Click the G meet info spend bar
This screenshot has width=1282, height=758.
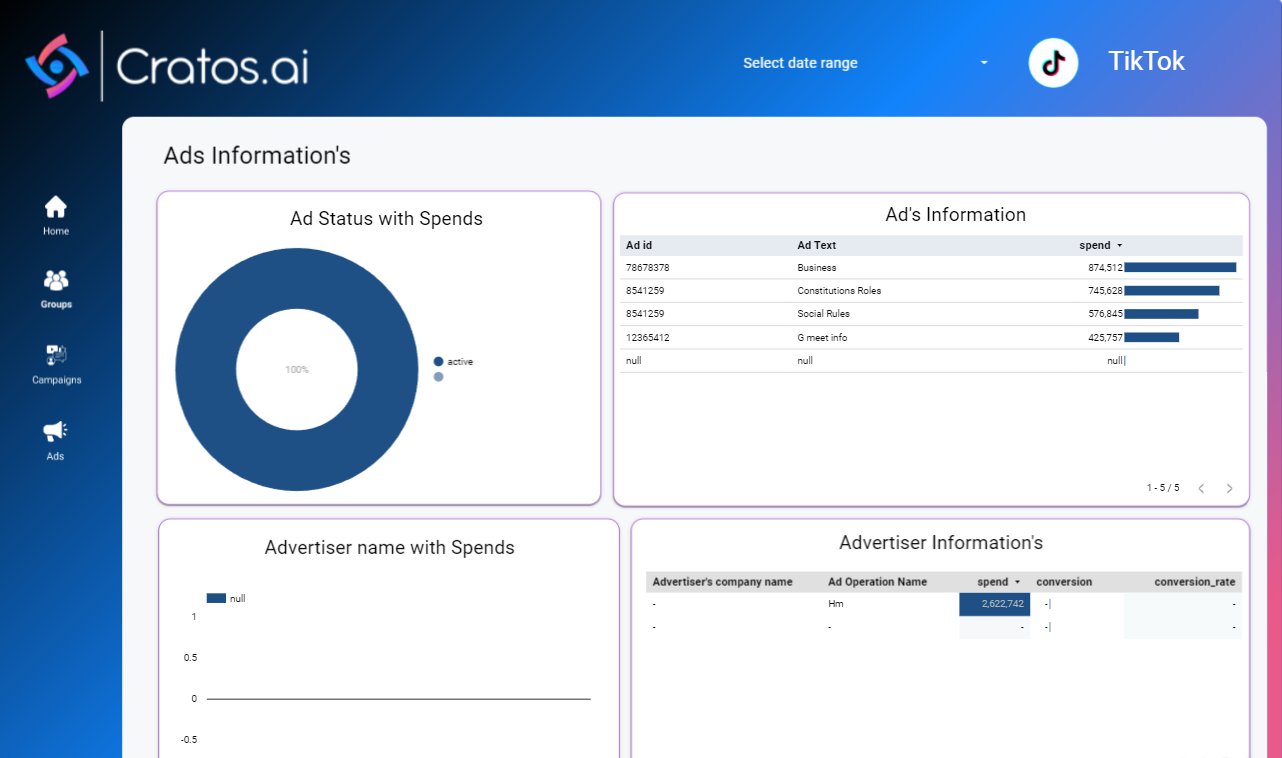[1152, 338]
